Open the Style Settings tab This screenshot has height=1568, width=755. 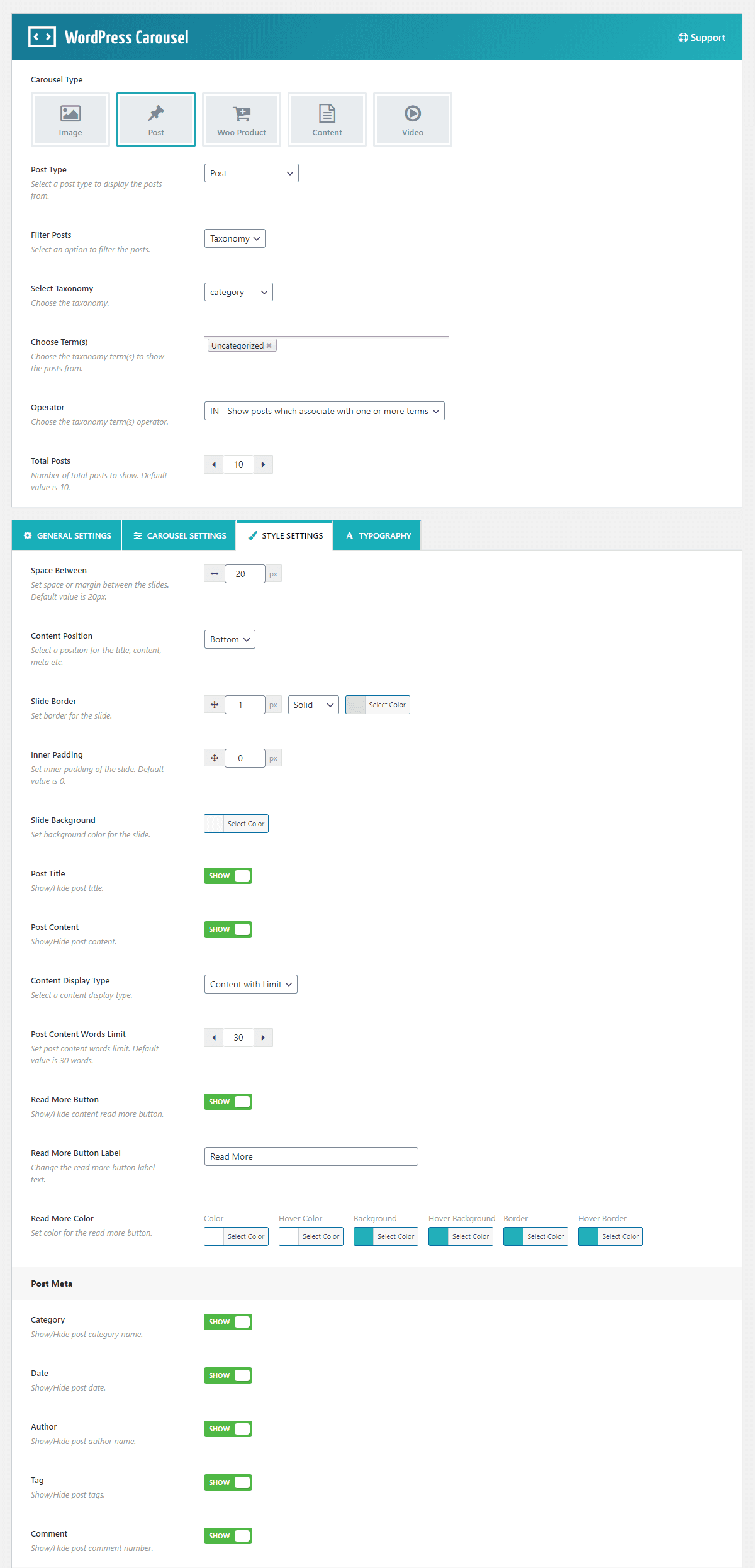pyautogui.click(x=285, y=535)
